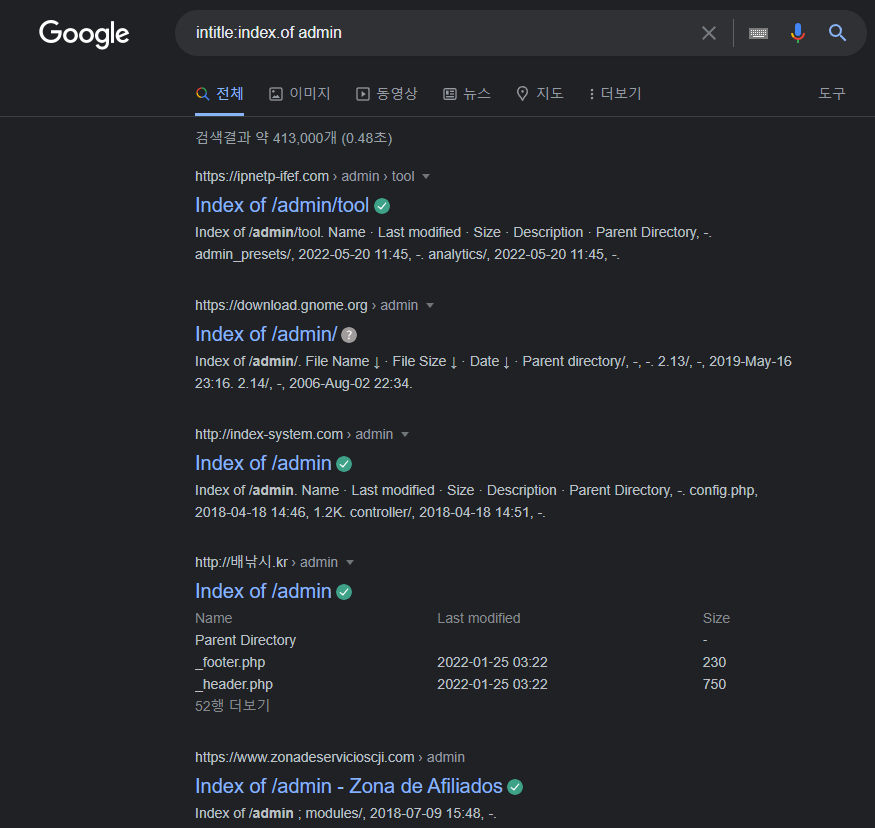Viewport: 875px width, 828px height.
Task: Select the 전체 tab
Action: (219, 94)
